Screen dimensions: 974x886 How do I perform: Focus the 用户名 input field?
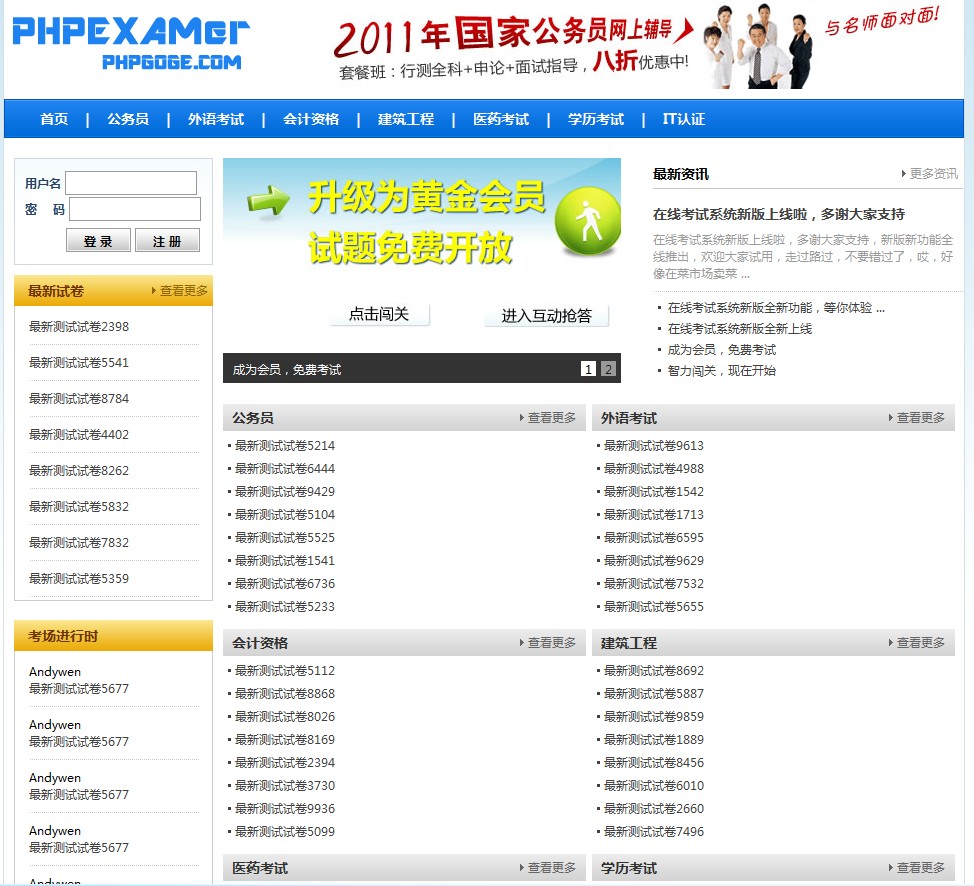(x=131, y=183)
